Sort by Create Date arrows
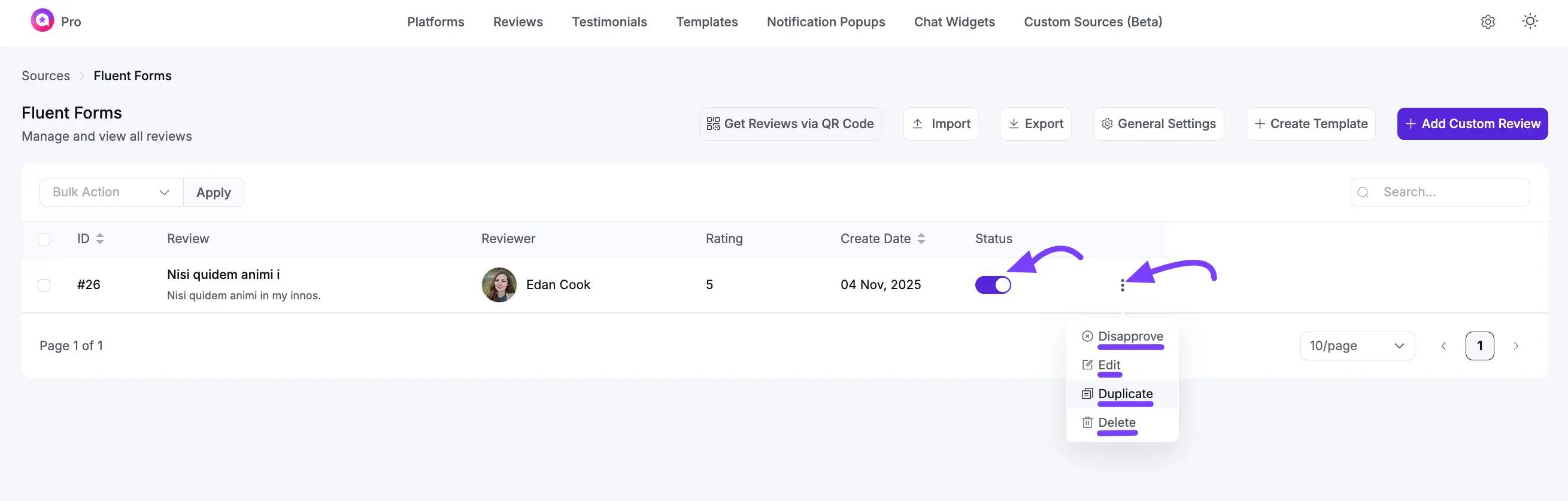1568x501 pixels. (x=921, y=239)
